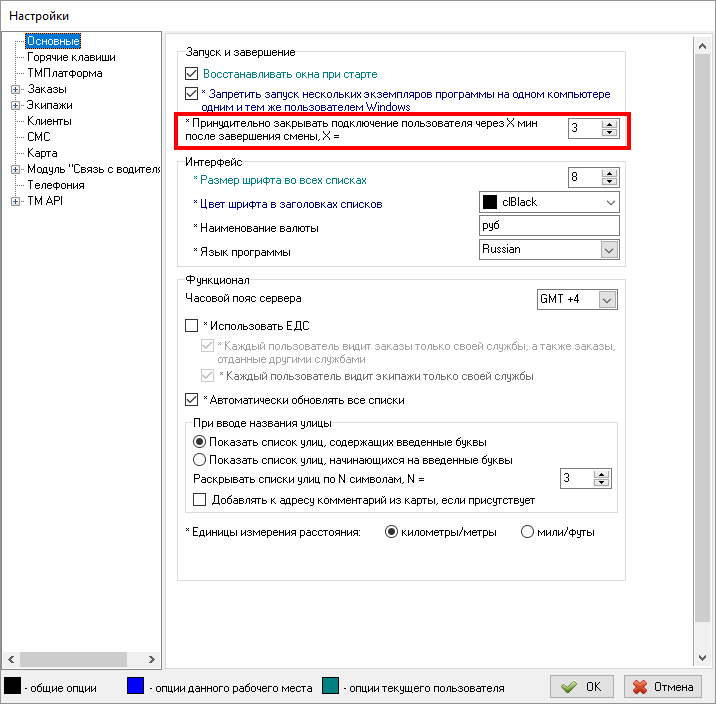Viewport: 716px width, 704px height.
Task: Expand the TM API tree node
Action: pyautogui.click(x=16, y=201)
